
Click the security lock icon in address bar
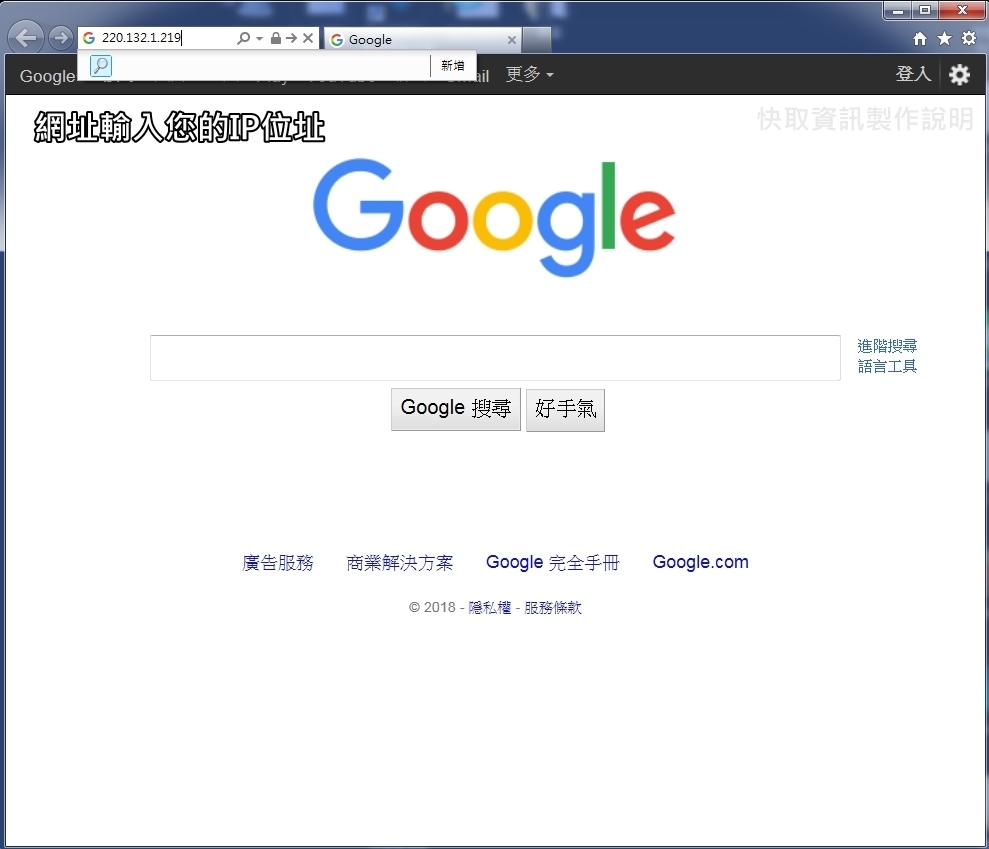point(276,38)
